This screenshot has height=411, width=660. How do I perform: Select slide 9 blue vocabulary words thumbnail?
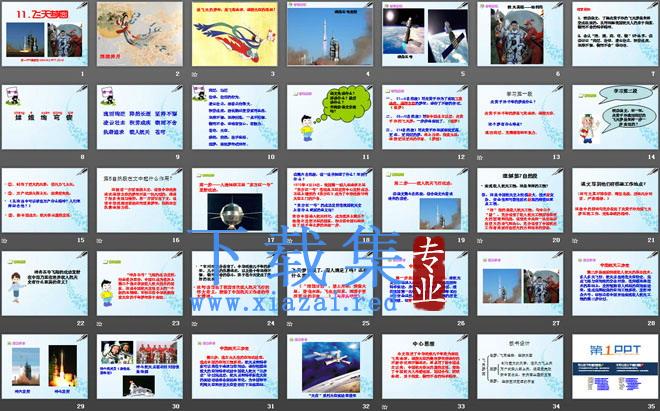140,117
